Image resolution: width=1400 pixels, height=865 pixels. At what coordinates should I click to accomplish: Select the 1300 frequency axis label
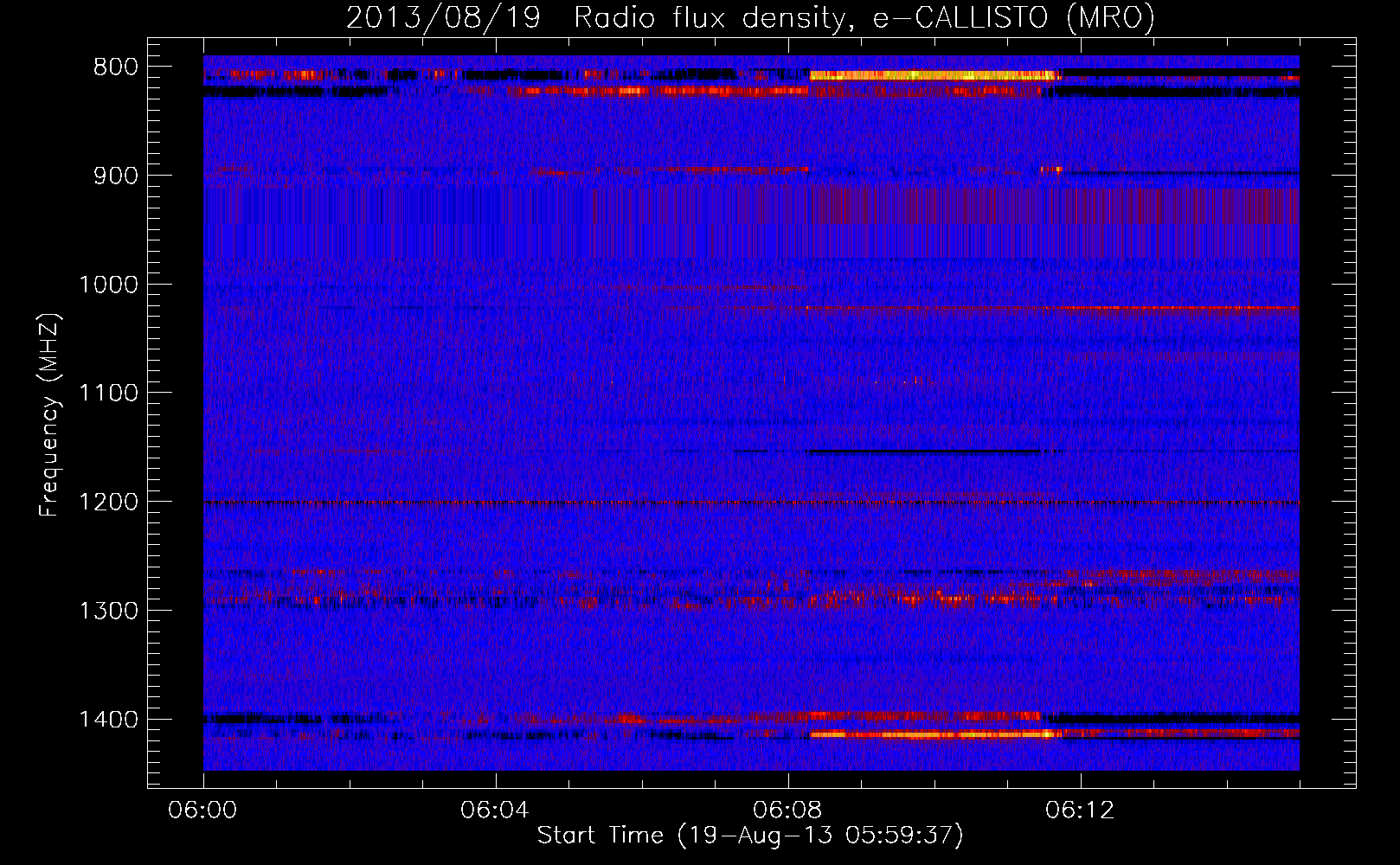coord(108,611)
